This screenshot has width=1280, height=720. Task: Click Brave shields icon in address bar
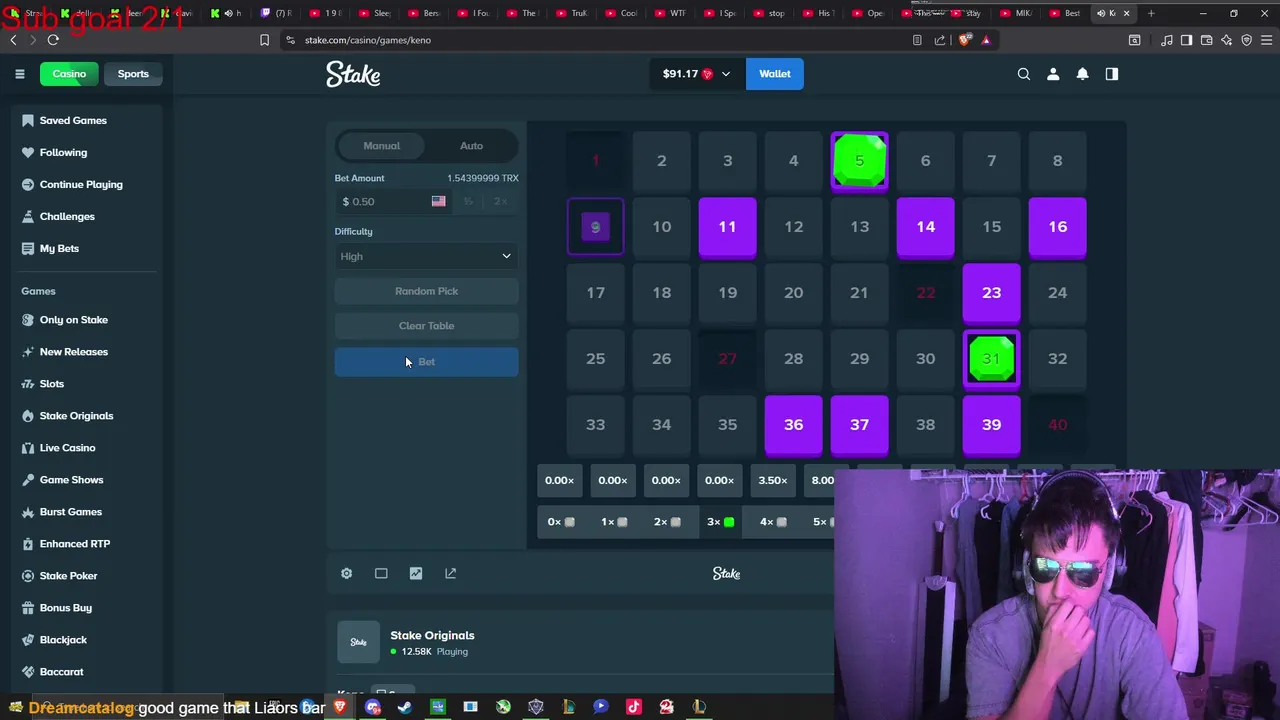(964, 40)
